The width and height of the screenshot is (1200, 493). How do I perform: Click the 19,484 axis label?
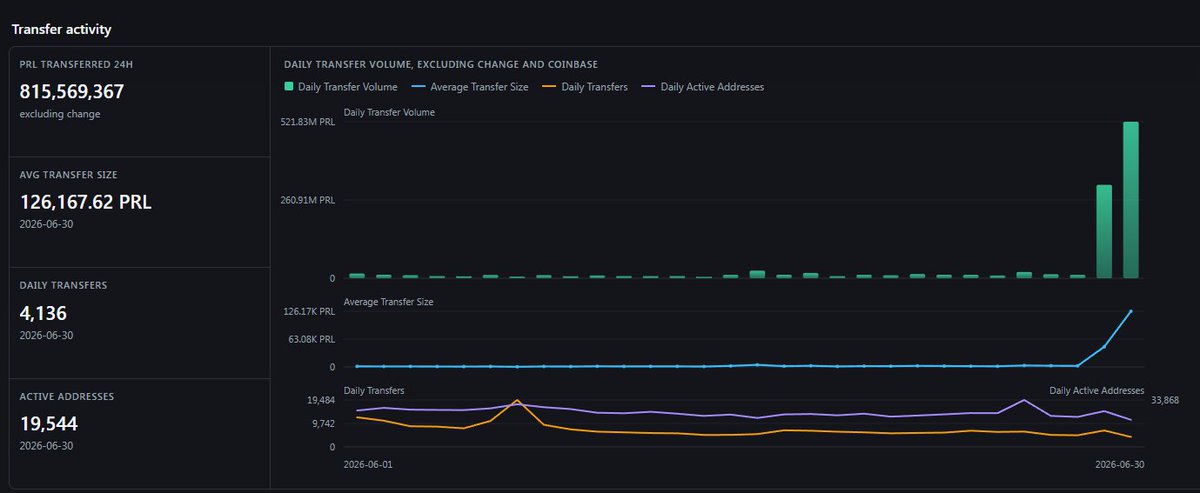point(320,400)
